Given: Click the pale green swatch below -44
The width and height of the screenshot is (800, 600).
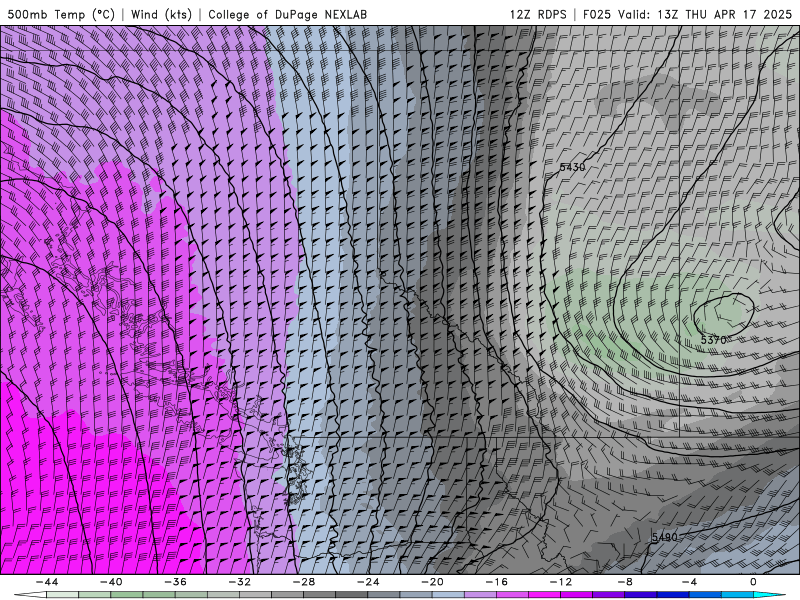Looking at the screenshot, I should [x=62, y=595].
